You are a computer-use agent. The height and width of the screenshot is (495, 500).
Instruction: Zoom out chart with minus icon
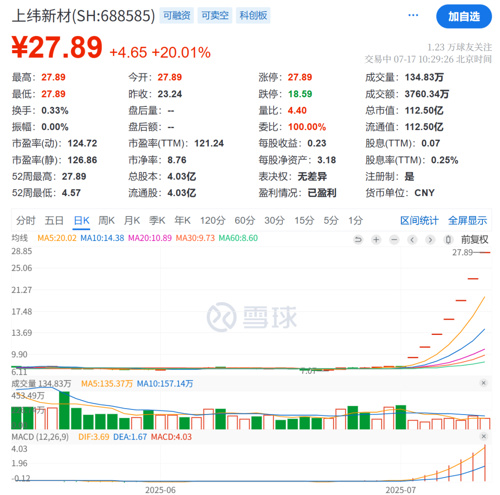click(x=394, y=239)
